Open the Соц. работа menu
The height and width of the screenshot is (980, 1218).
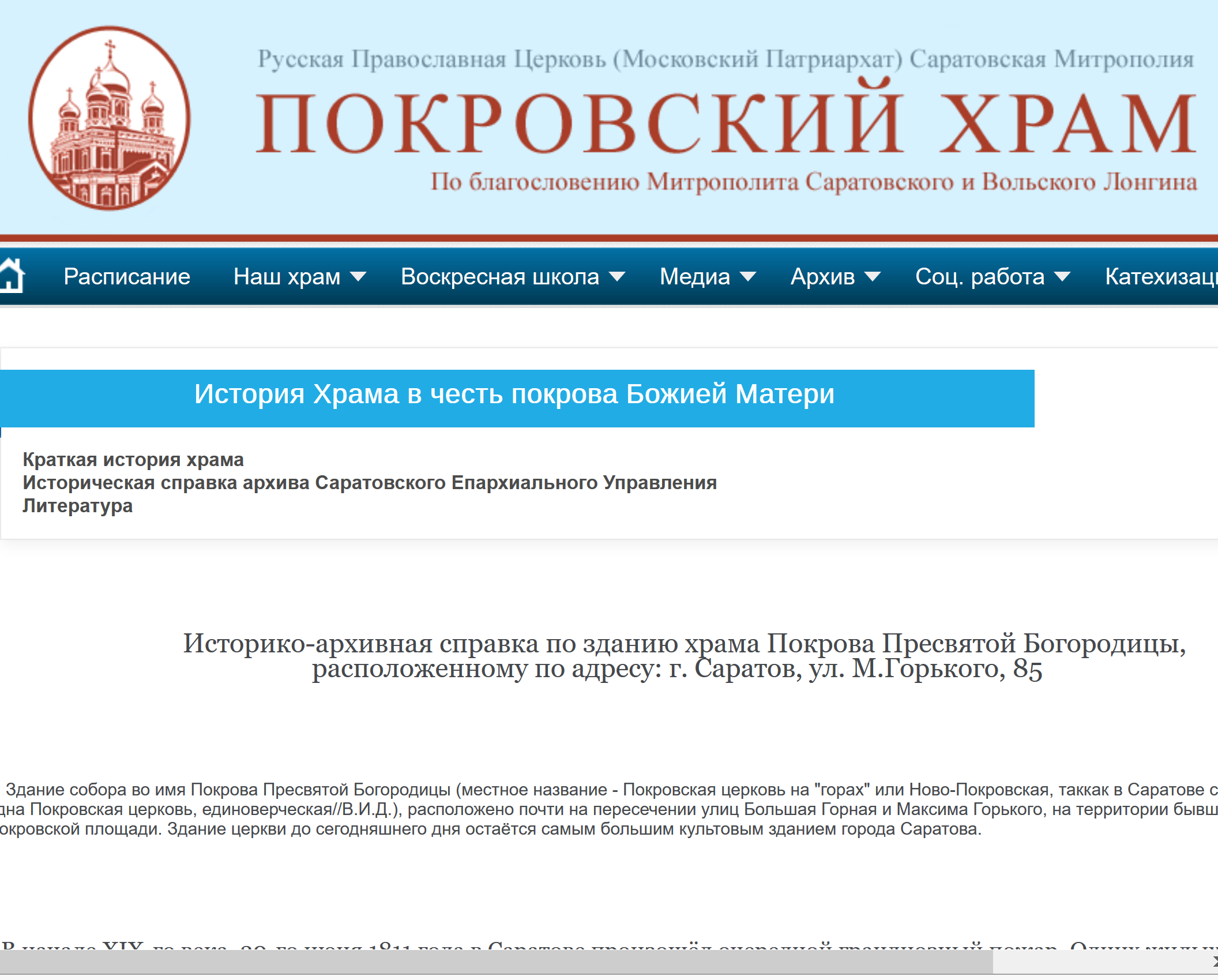(x=980, y=277)
